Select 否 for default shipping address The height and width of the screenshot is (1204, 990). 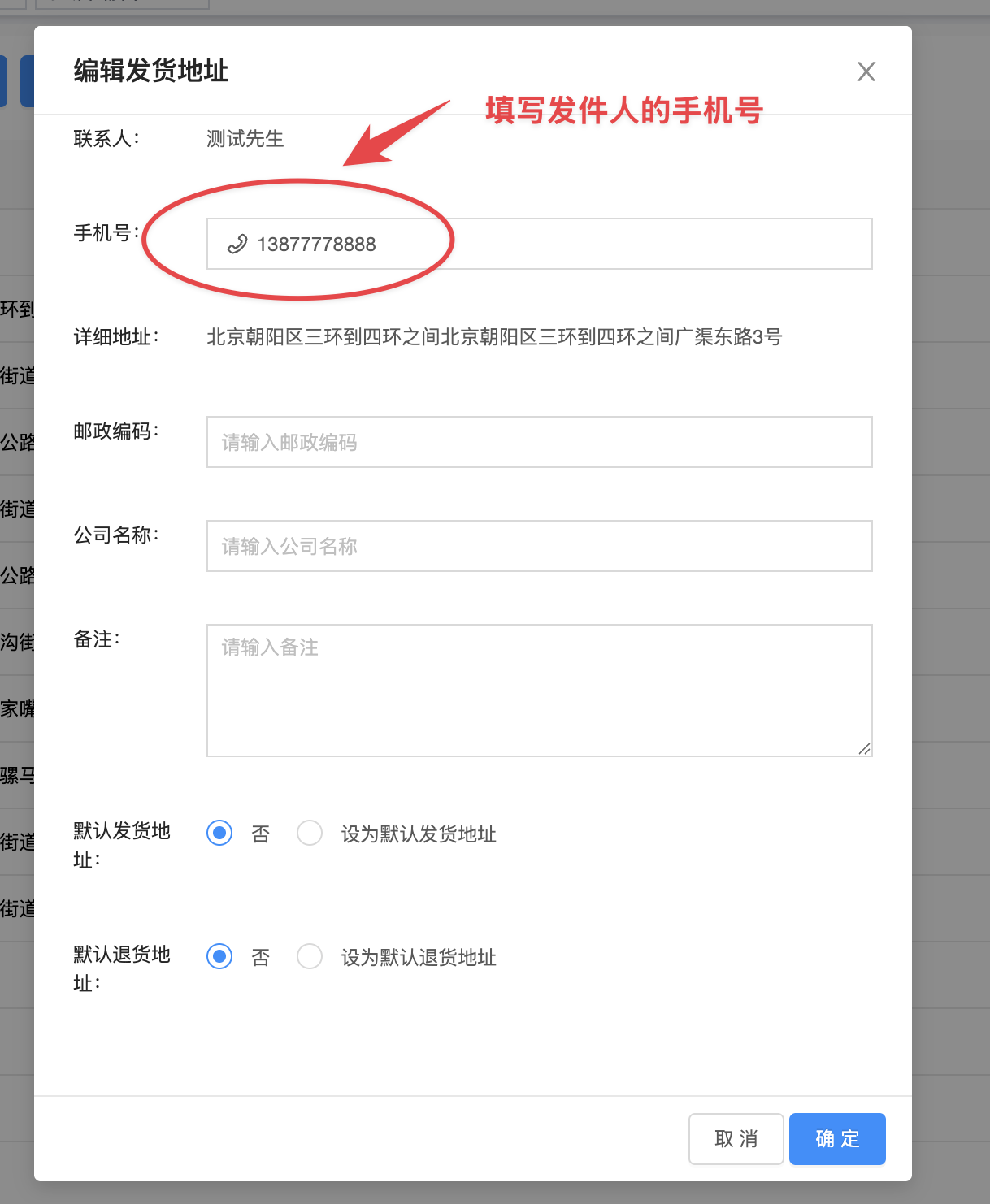(219, 834)
